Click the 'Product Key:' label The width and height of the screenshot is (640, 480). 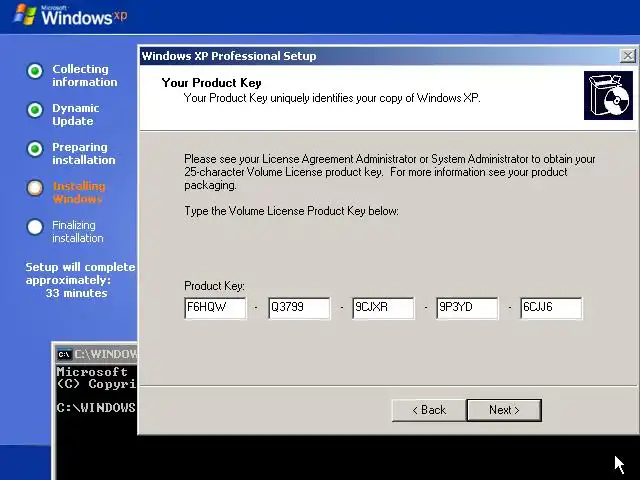(x=214, y=286)
